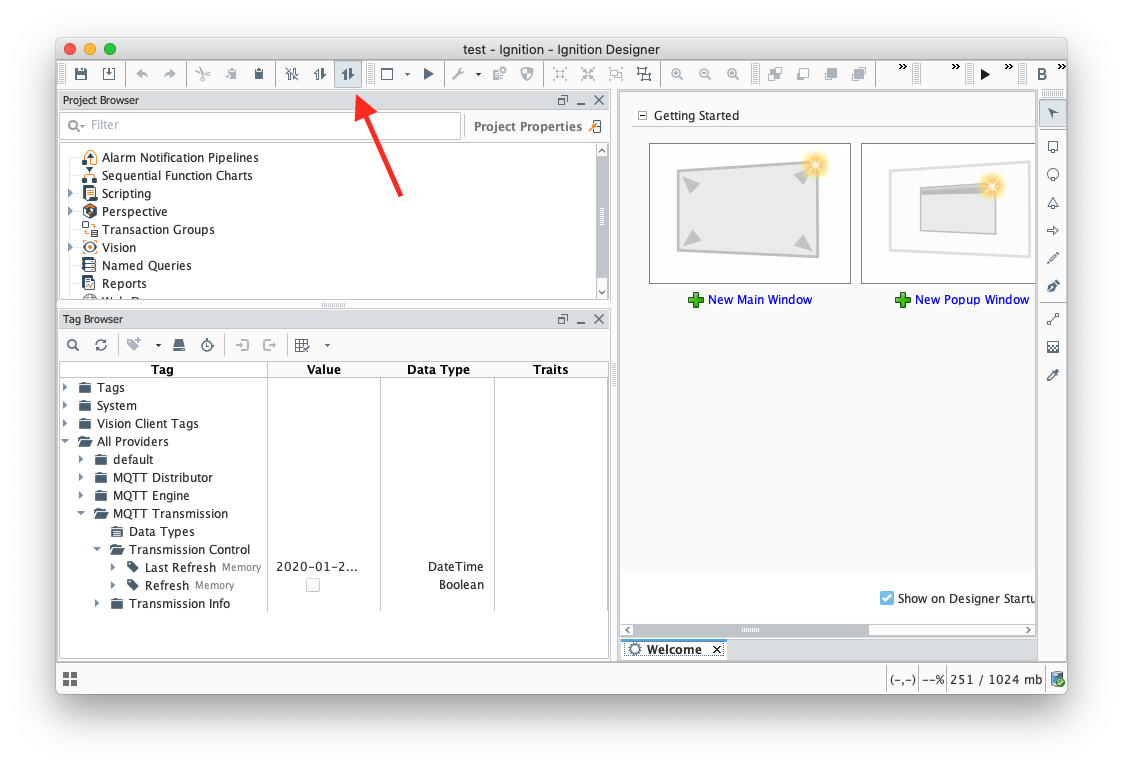
Task: Toggle the Refresh tag value checkbox
Action: [313, 585]
